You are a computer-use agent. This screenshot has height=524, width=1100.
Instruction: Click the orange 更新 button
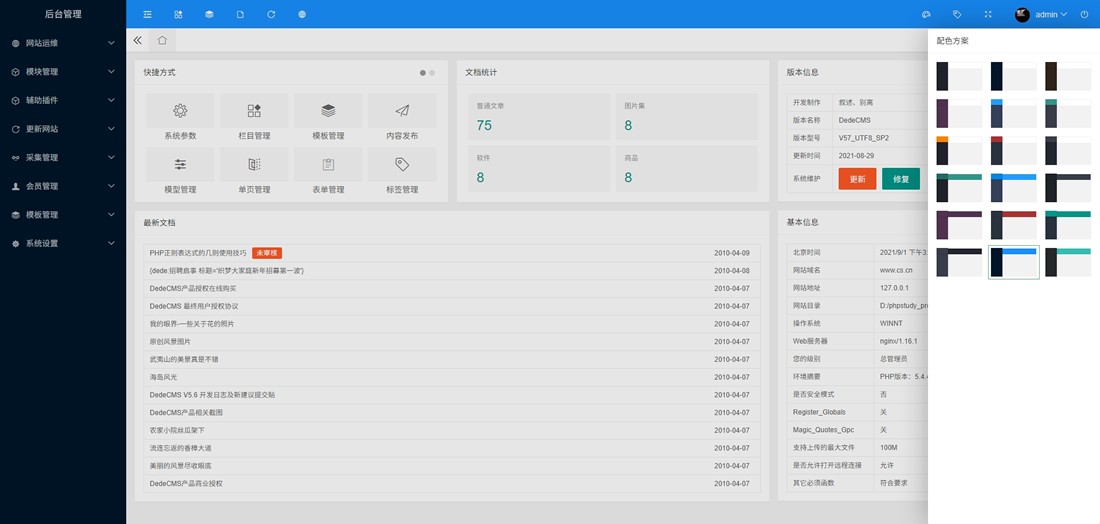click(857, 179)
